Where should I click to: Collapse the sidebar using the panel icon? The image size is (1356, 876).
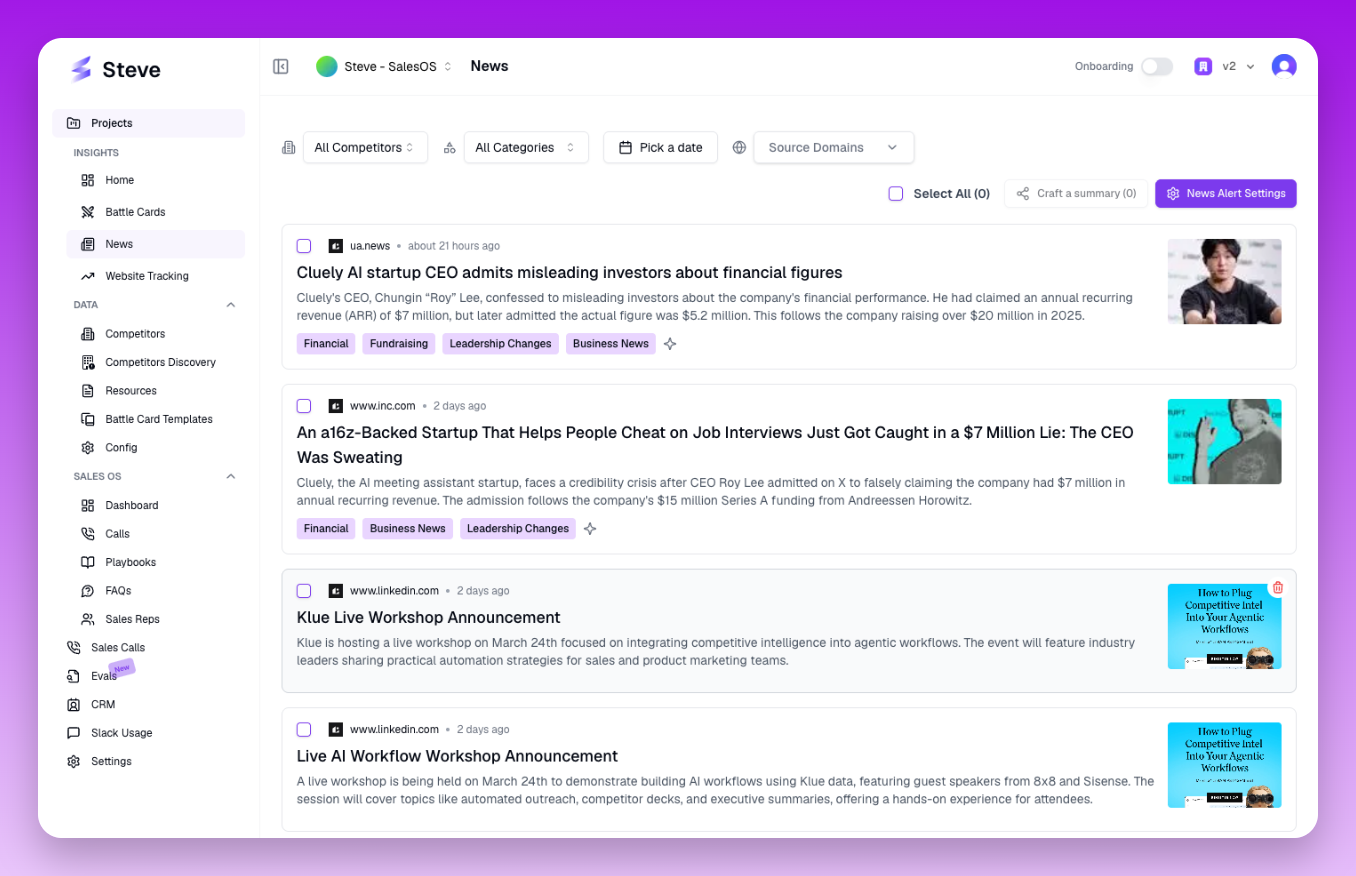click(281, 66)
